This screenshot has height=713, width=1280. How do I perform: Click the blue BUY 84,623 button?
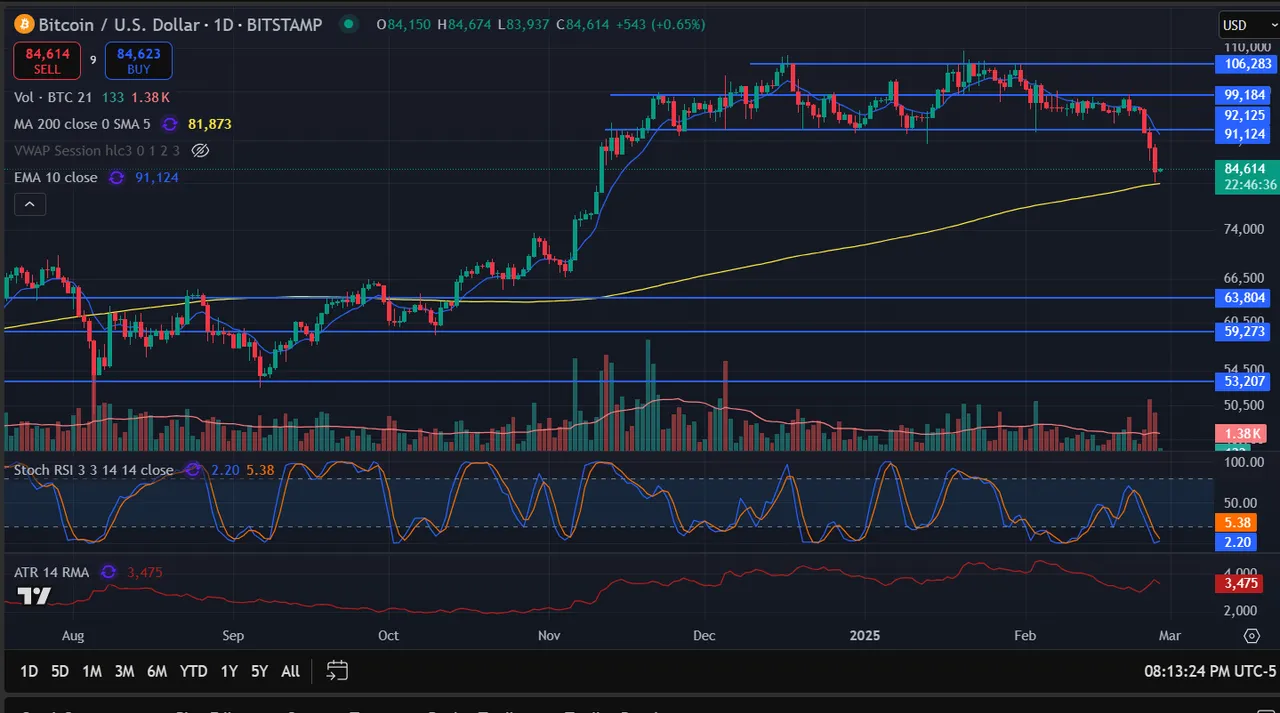coord(138,61)
